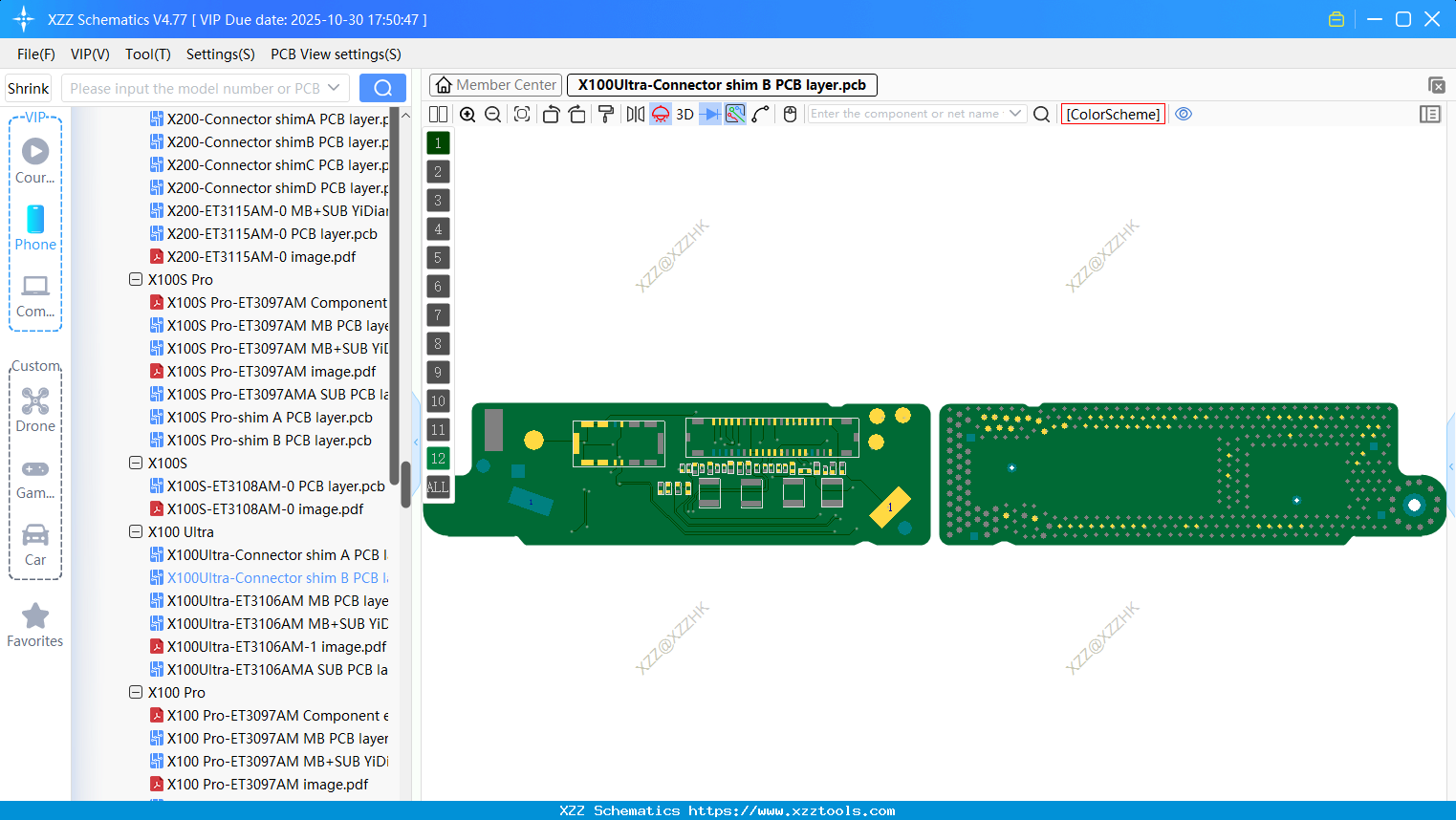Toggle the red component display mode

[x=660, y=114]
